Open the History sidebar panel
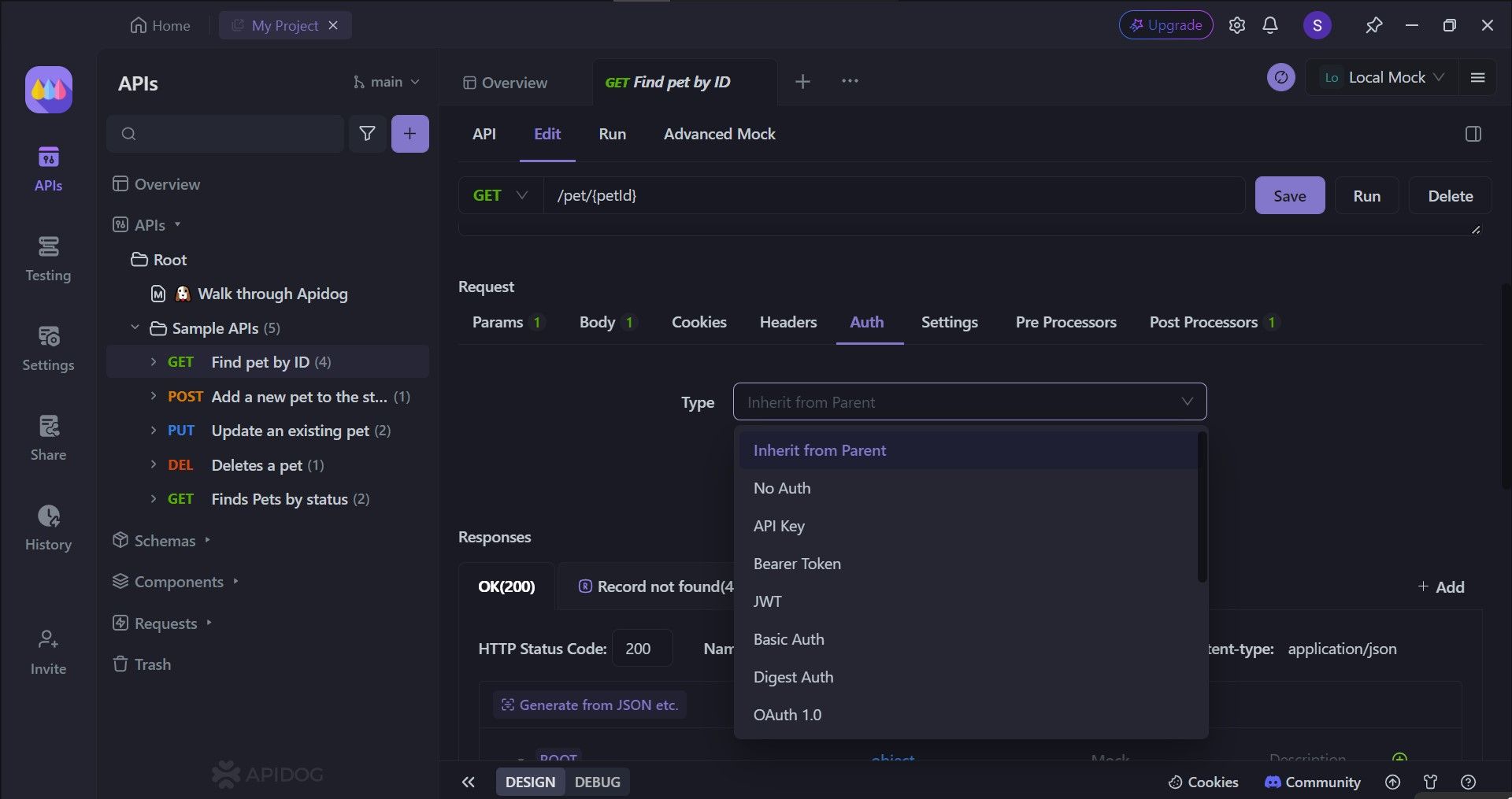This screenshot has height=799, width=1512. click(x=48, y=527)
